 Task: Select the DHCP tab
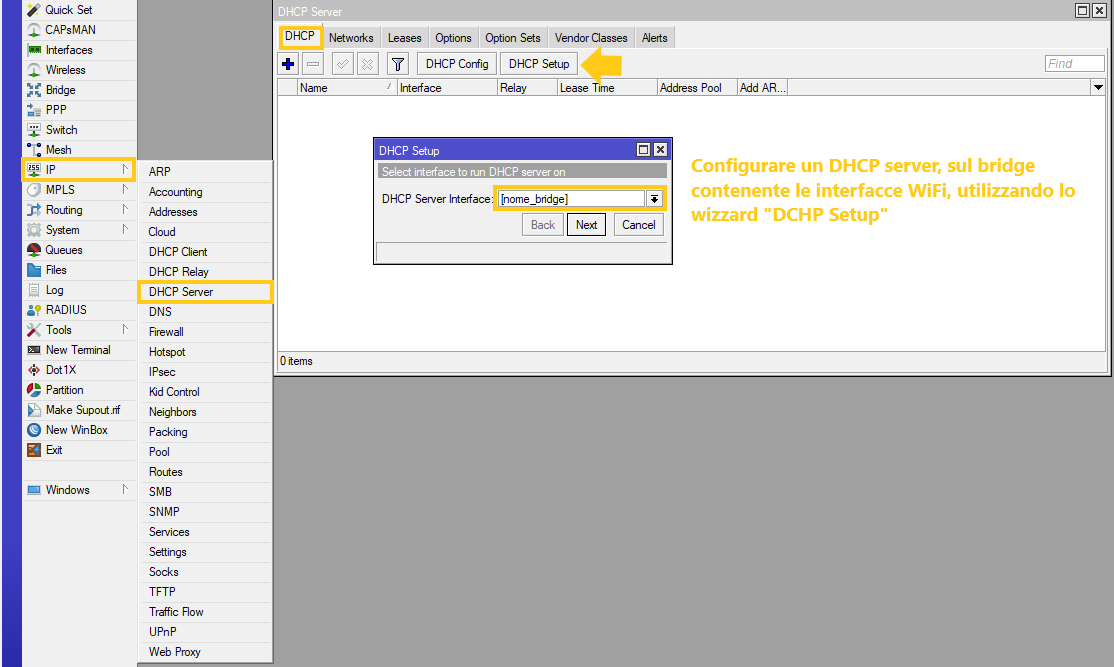(300, 36)
